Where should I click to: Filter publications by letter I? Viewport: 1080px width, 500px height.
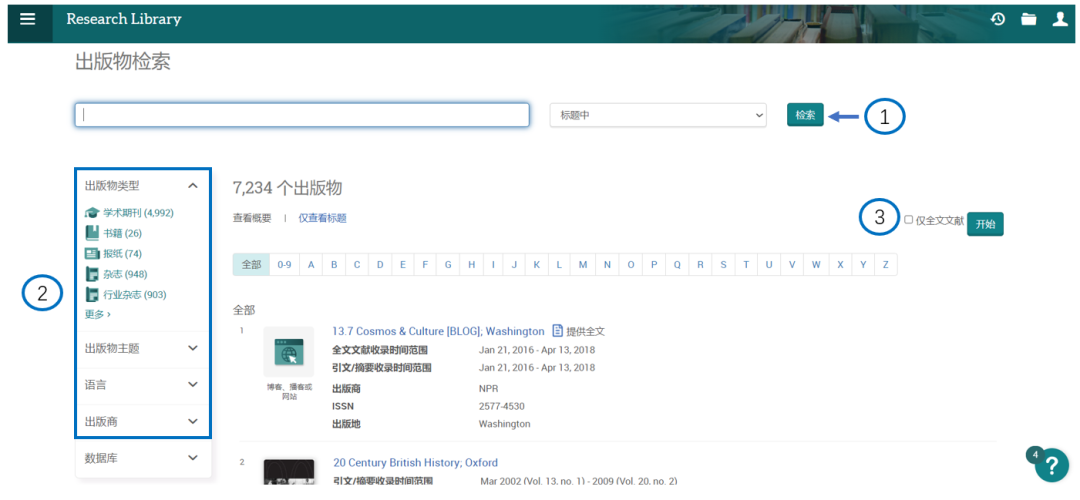[492, 264]
